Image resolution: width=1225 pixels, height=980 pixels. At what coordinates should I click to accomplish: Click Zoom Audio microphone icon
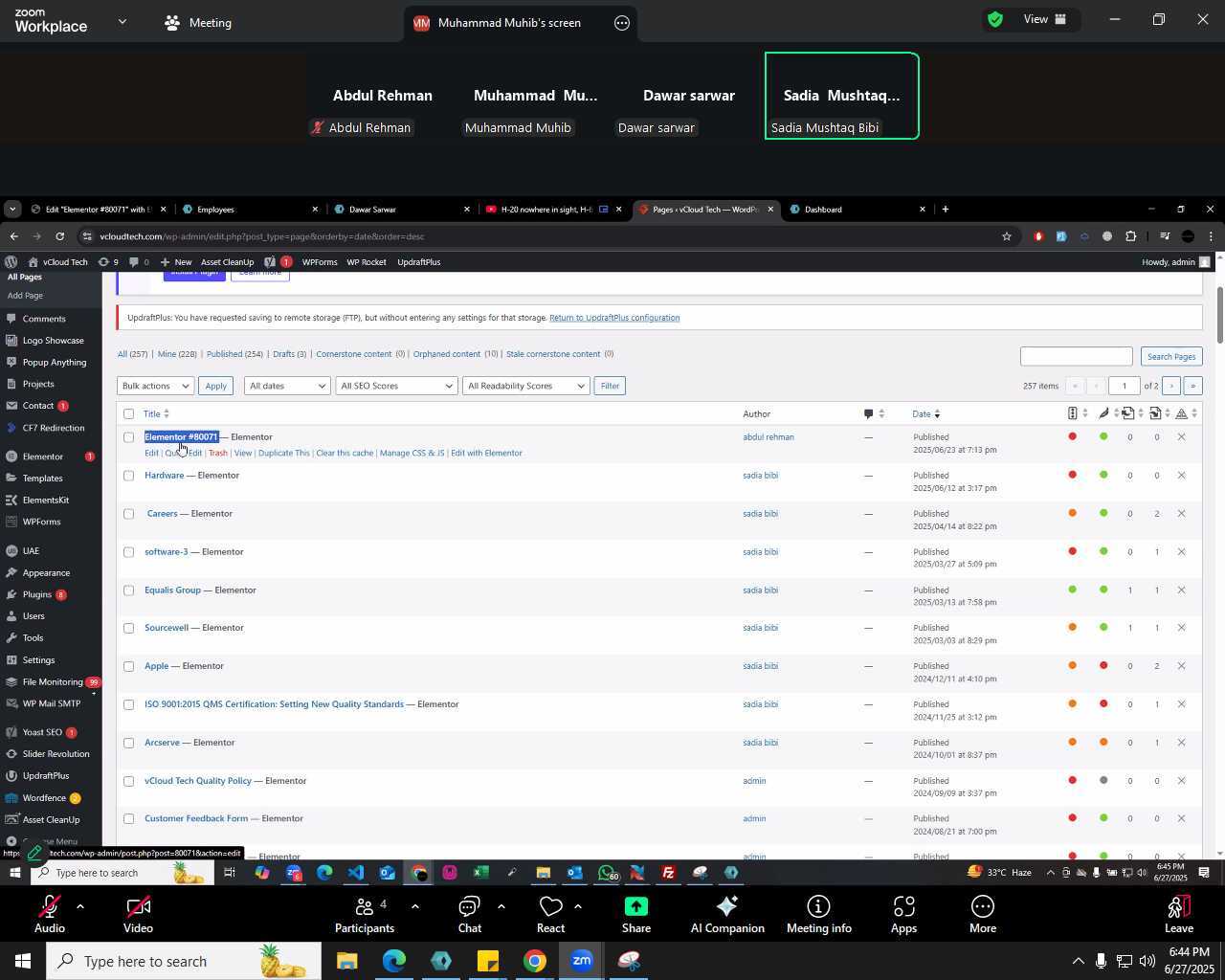click(50, 907)
